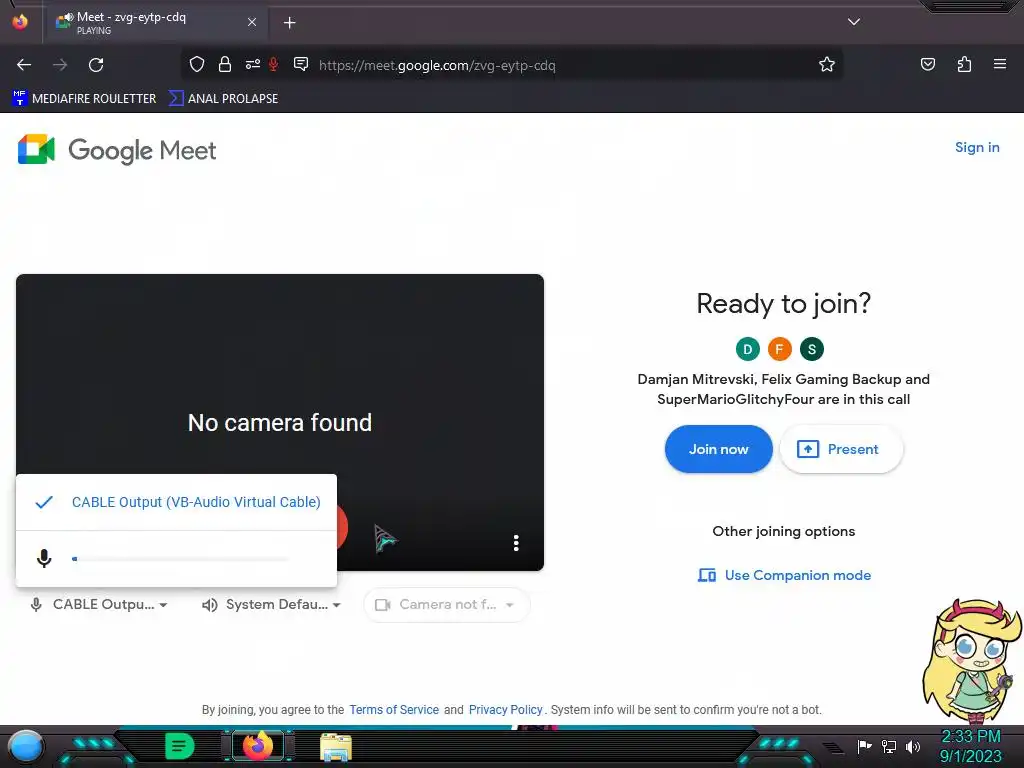This screenshot has width=1024, height=768.
Task: Click the Sign in link
Action: tap(977, 148)
